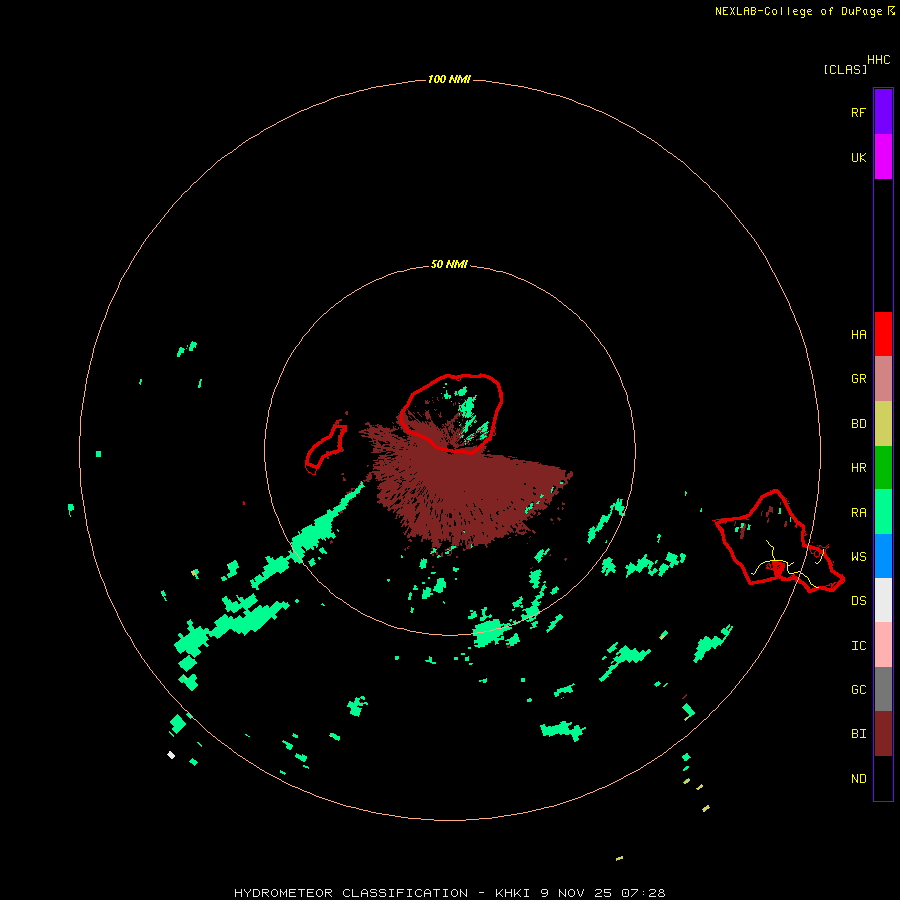Viewport: 900px width, 900px height.
Task: Click the white DS echo pixel at lower left
Action: tap(171, 755)
